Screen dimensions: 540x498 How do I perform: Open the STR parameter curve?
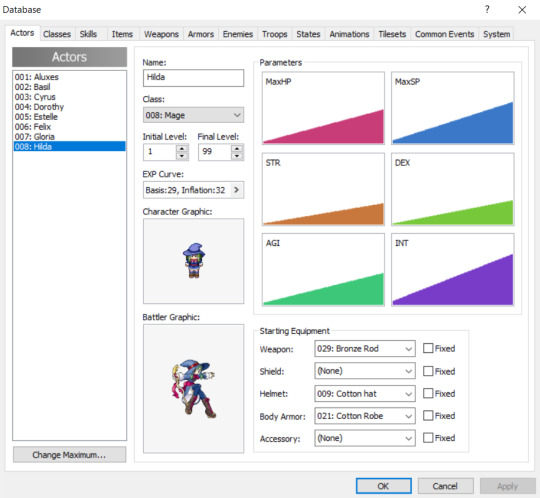pyautogui.click(x=323, y=189)
